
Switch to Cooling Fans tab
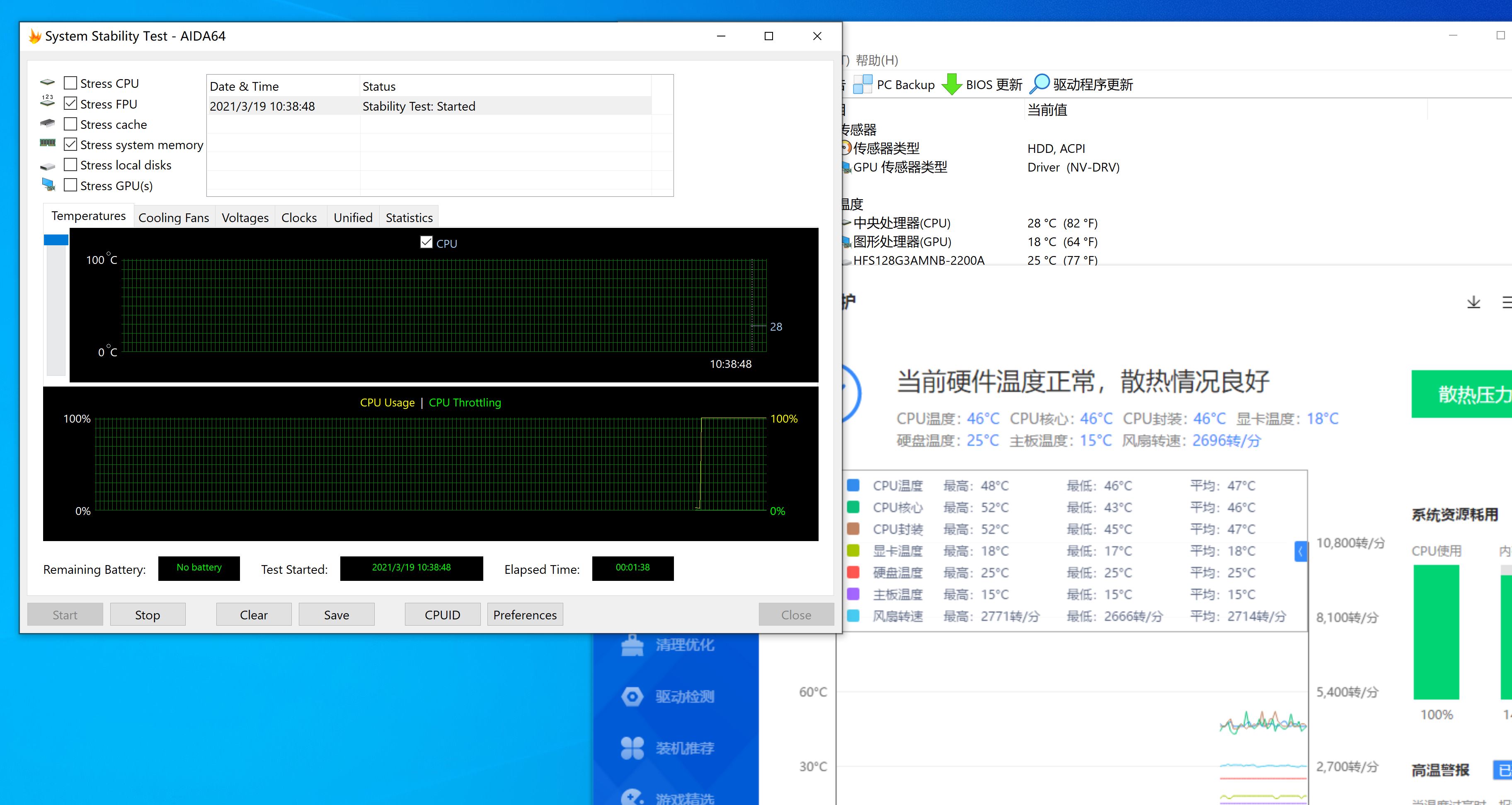pyautogui.click(x=173, y=217)
